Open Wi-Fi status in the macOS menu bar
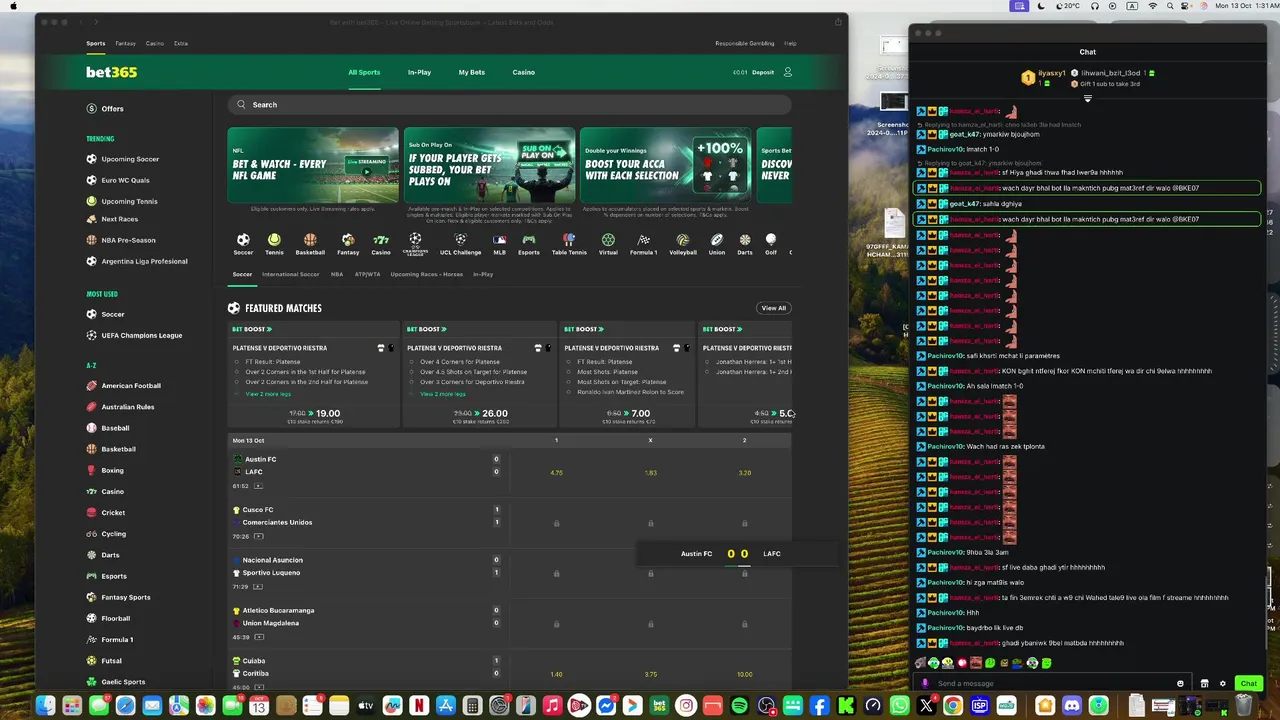Screen dimensions: 1280x720 tap(1152, 6)
